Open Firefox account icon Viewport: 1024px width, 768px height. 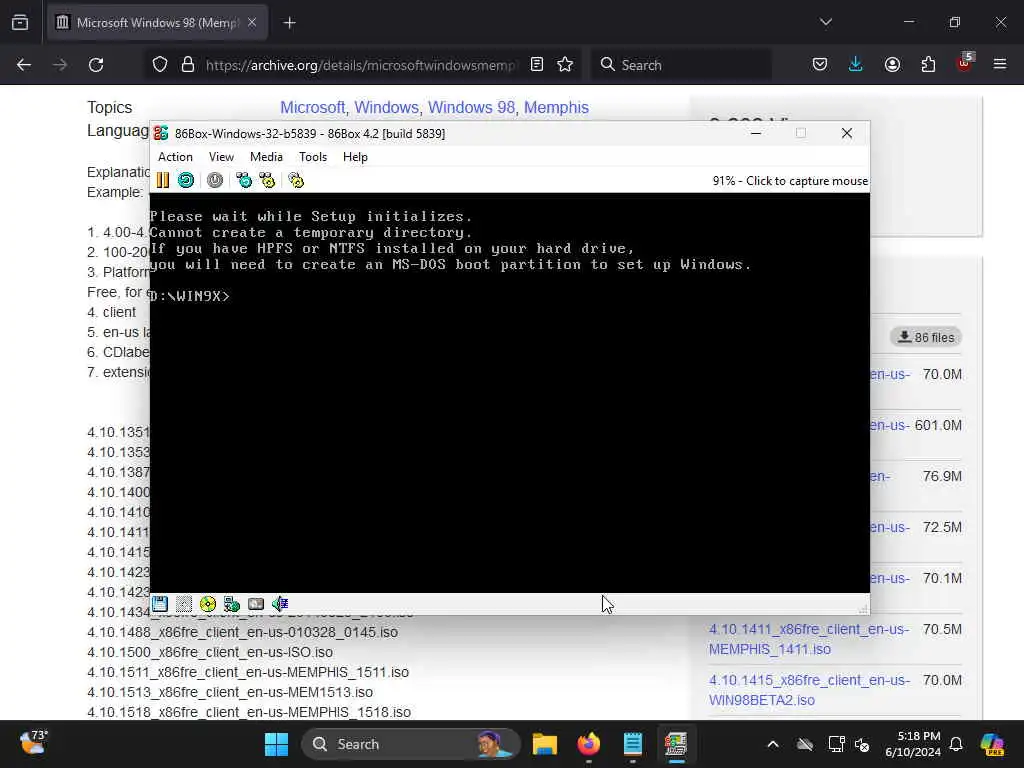point(892,64)
